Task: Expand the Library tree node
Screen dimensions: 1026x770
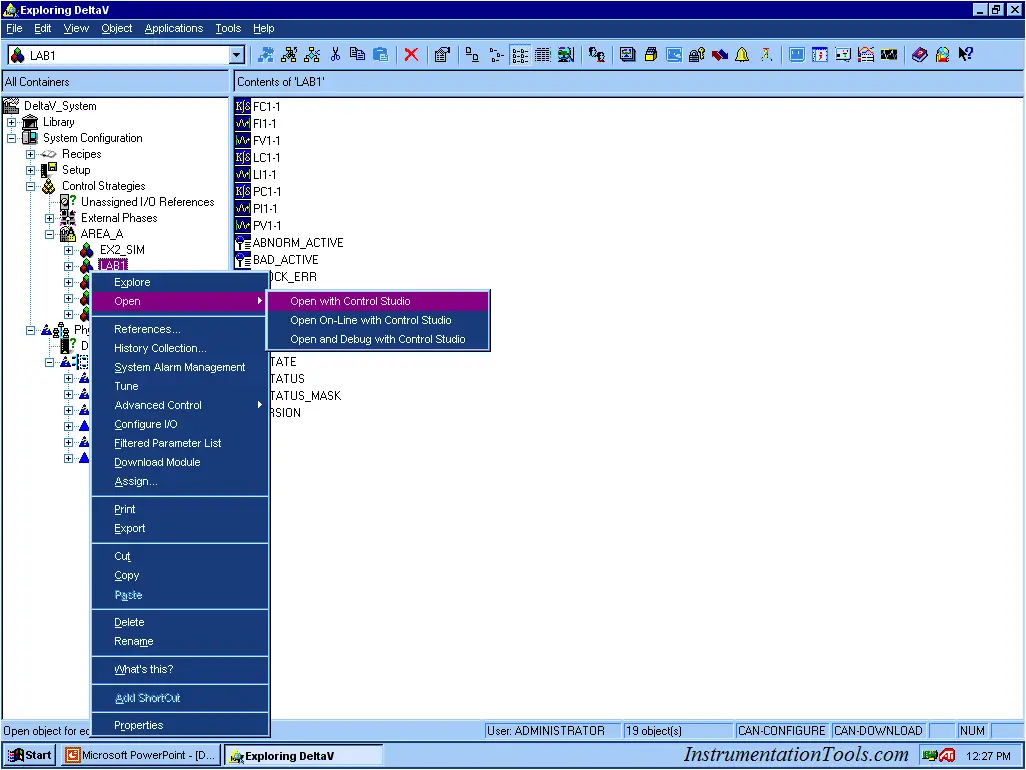Action: pos(12,122)
